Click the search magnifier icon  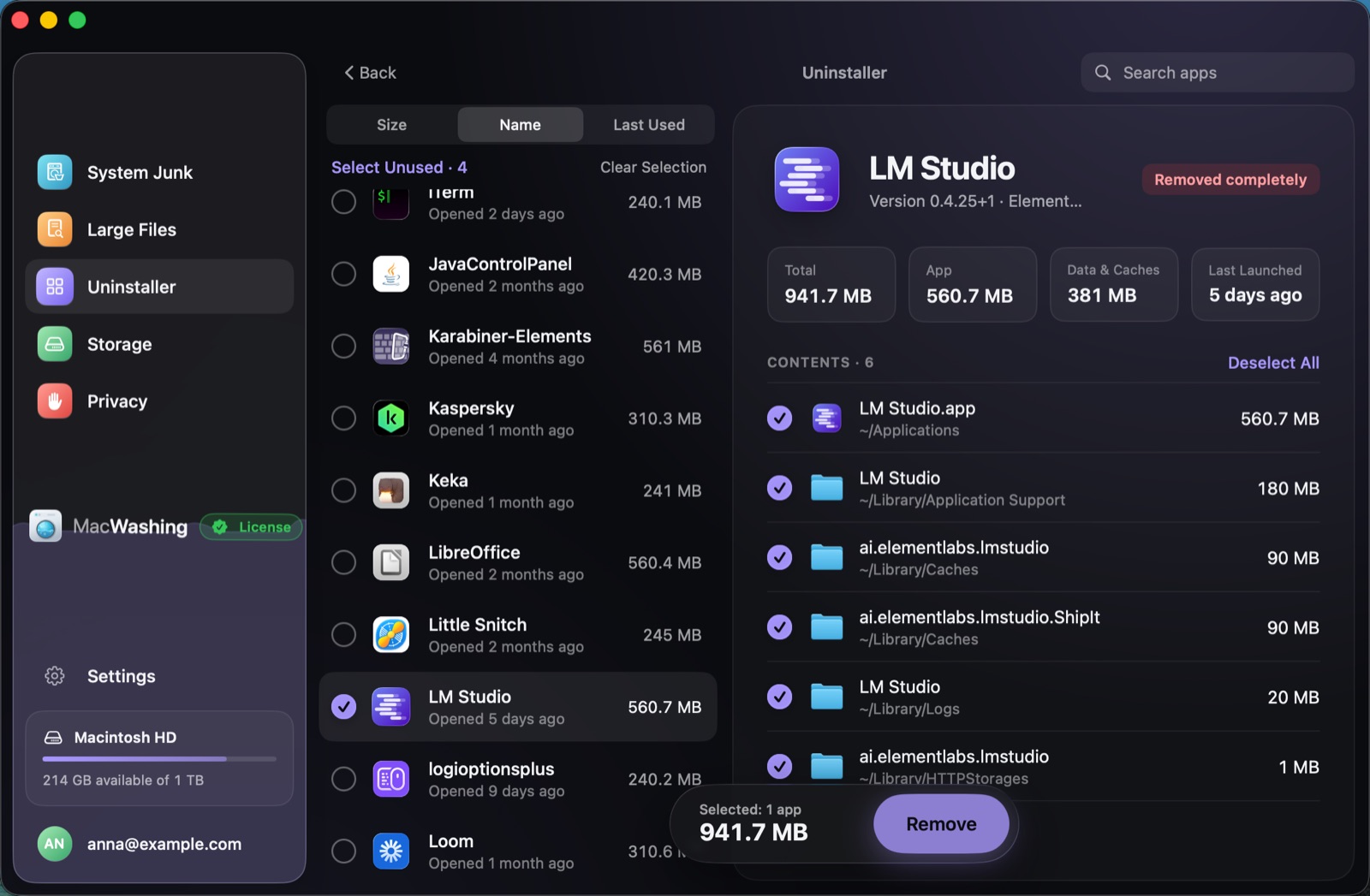pos(1103,73)
